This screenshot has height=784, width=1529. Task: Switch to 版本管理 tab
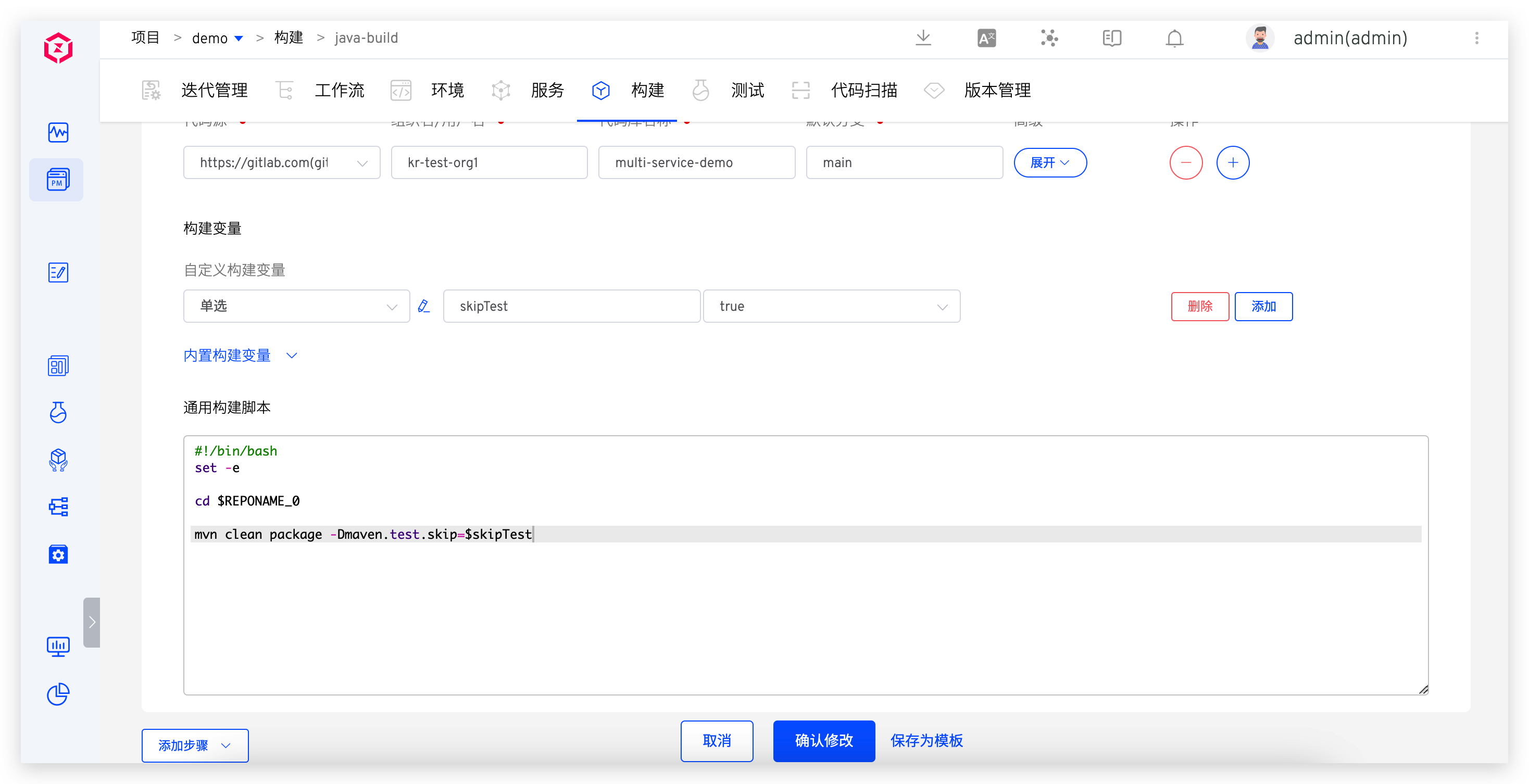[x=977, y=90]
